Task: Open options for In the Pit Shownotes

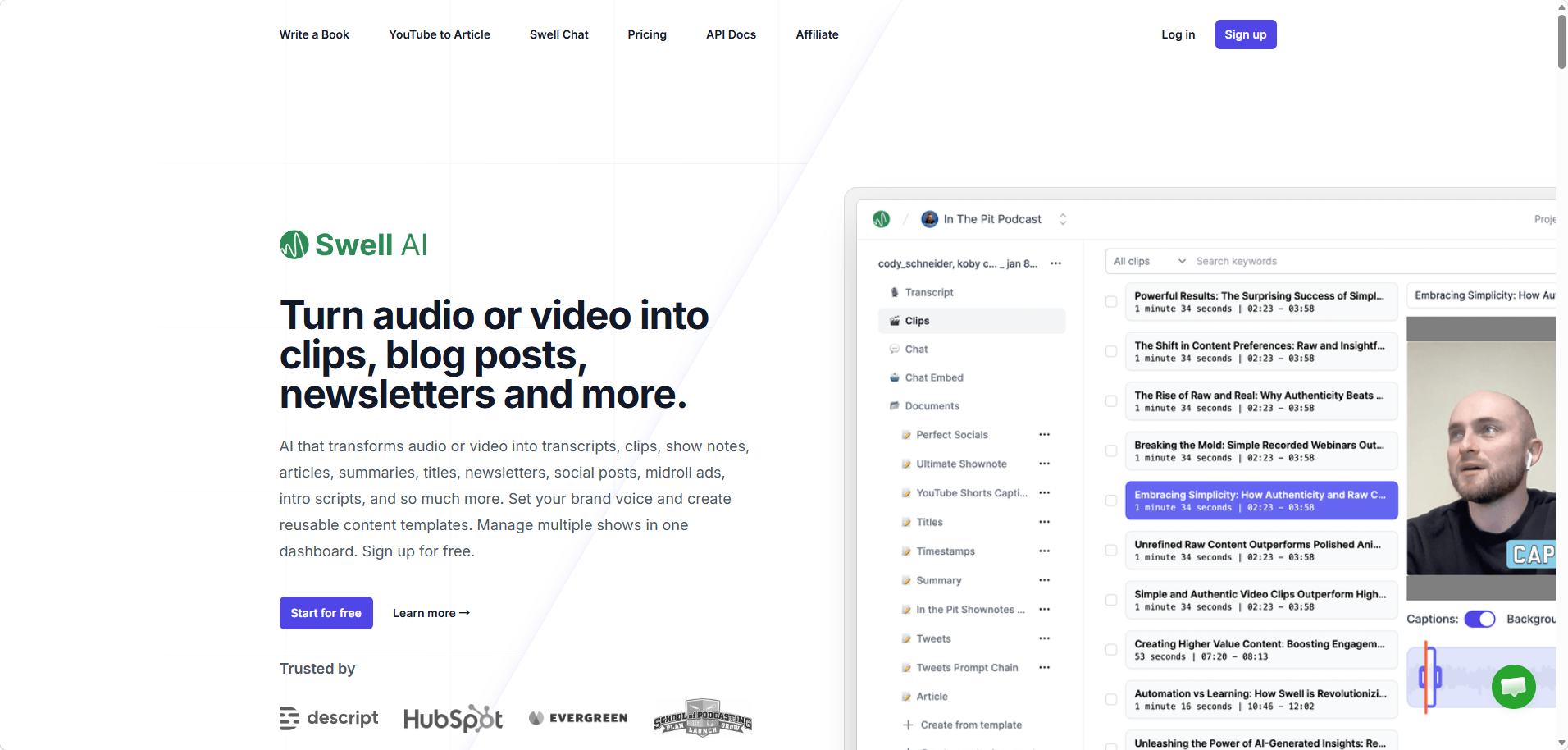Action: tap(1044, 610)
